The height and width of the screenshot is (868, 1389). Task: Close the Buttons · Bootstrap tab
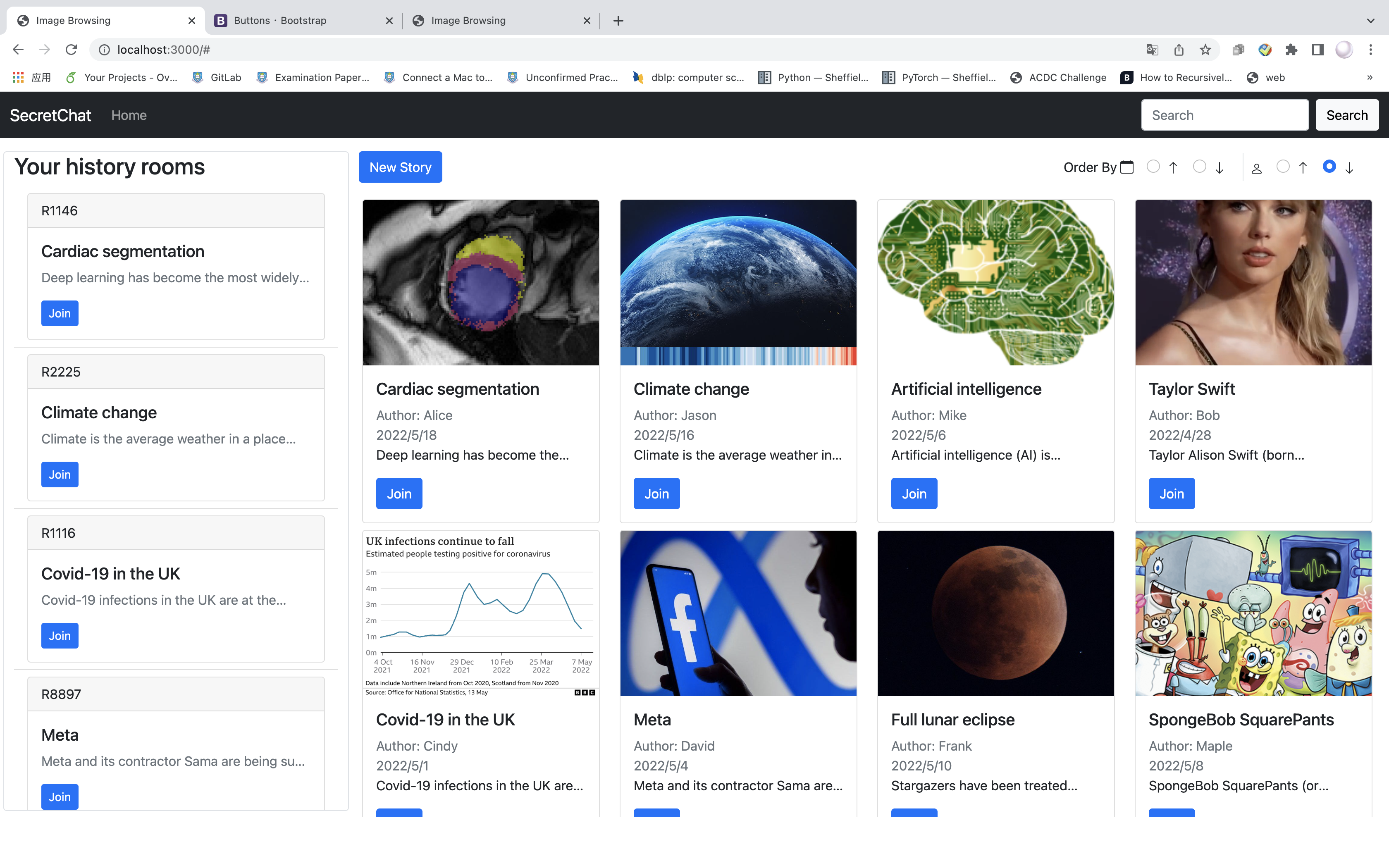[x=389, y=21]
